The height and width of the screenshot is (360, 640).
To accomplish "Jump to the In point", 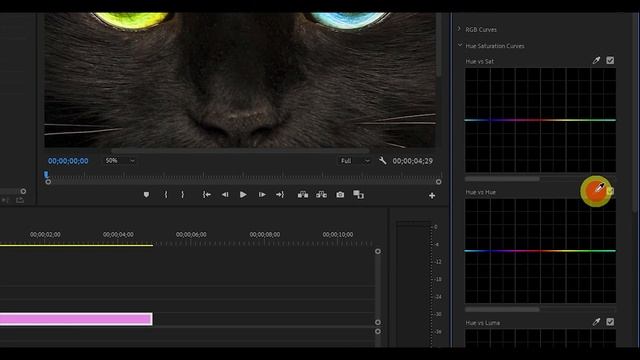I will (207, 195).
